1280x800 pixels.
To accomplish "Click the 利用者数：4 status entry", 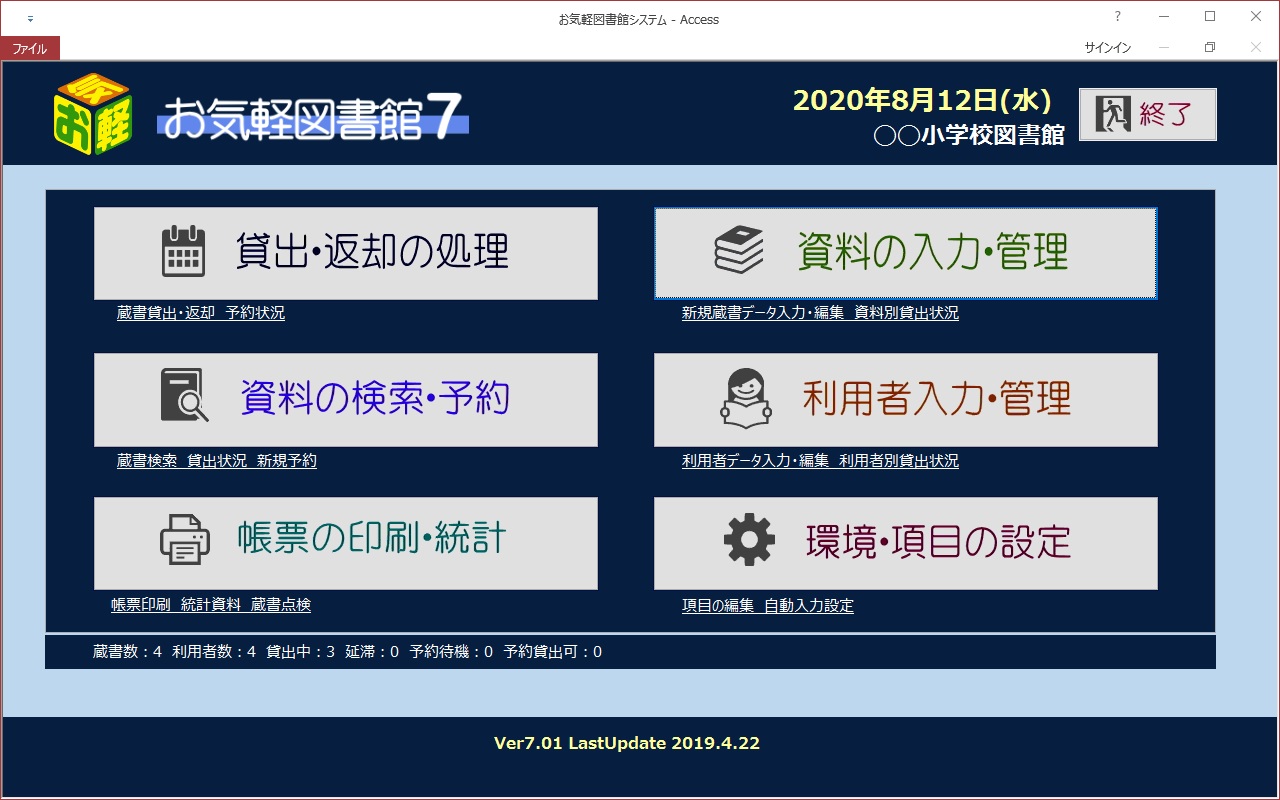I will [214, 652].
